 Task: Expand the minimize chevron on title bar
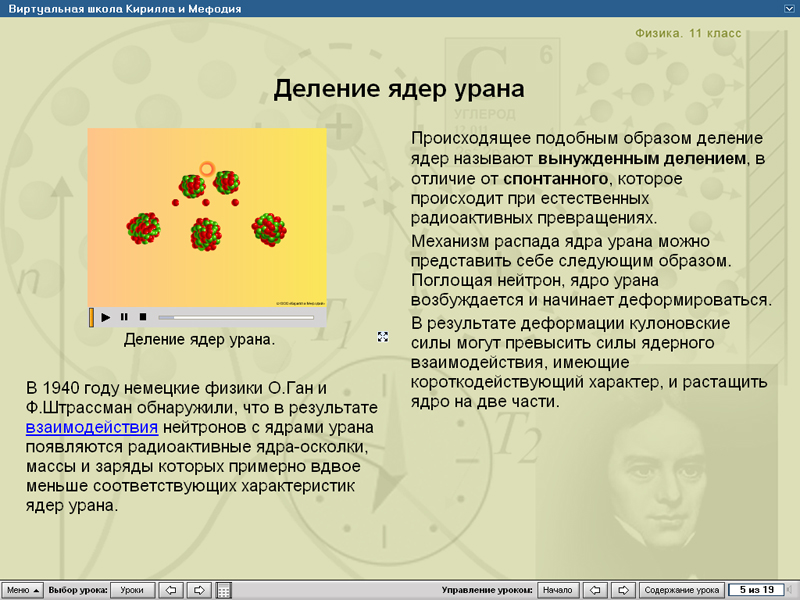tap(788, 7)
